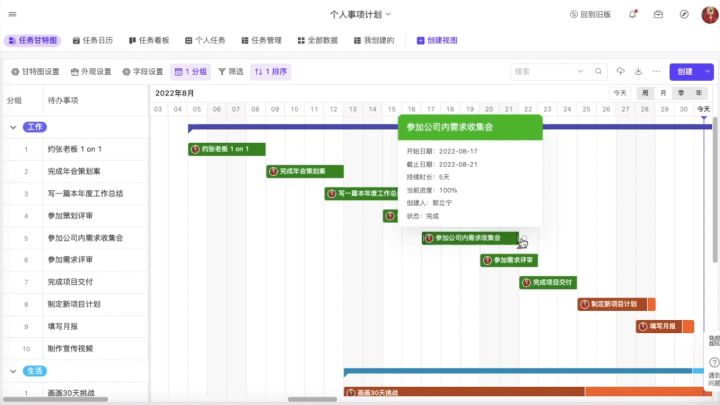Click the inbox icon beside bell
720x405 pixels.
coord(658,14)
